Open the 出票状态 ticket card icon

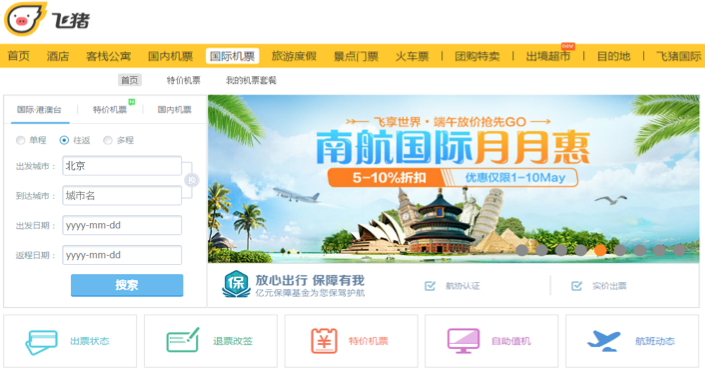[41, 342]
